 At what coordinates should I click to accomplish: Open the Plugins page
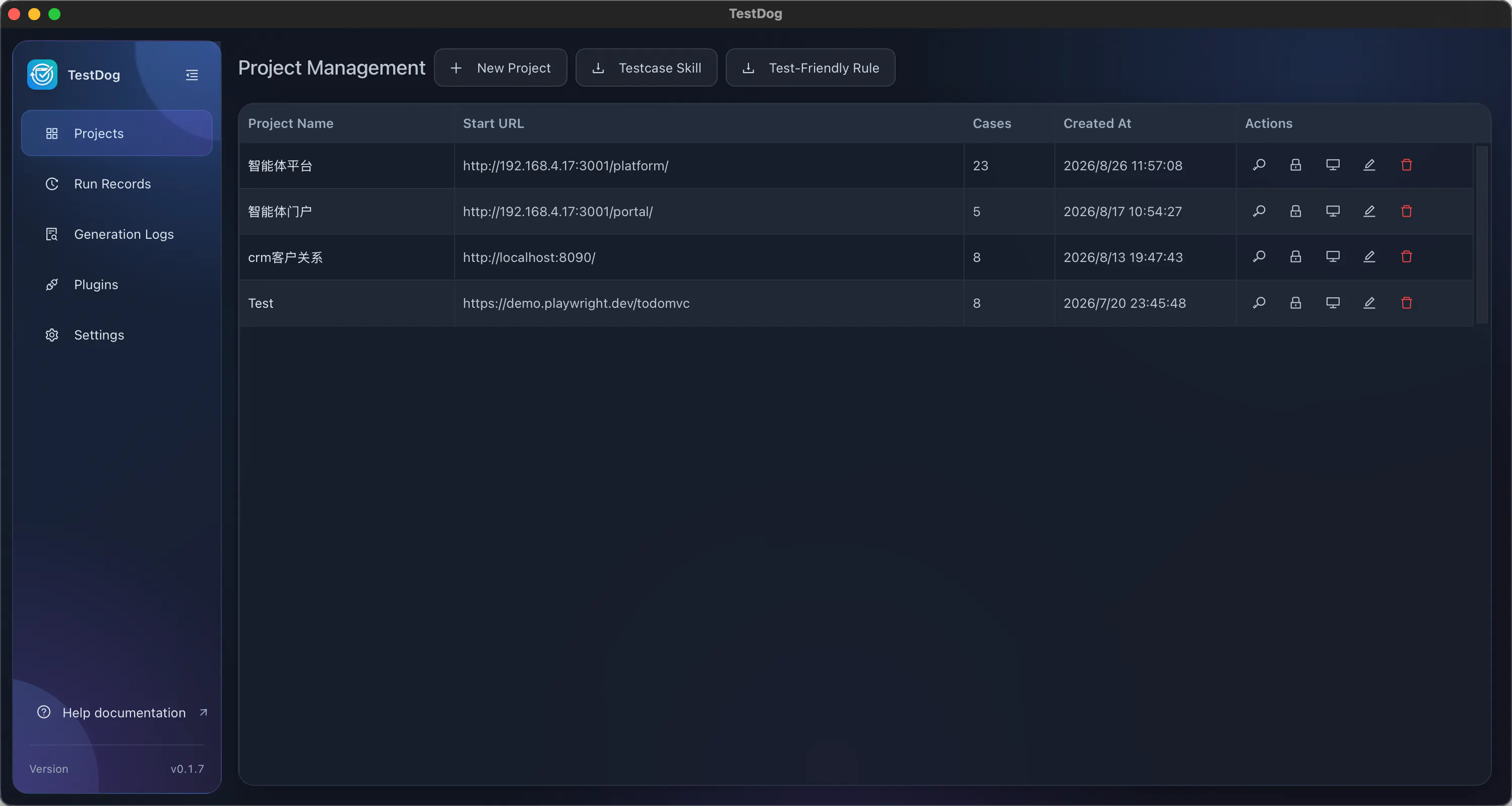tap(117, 285)
